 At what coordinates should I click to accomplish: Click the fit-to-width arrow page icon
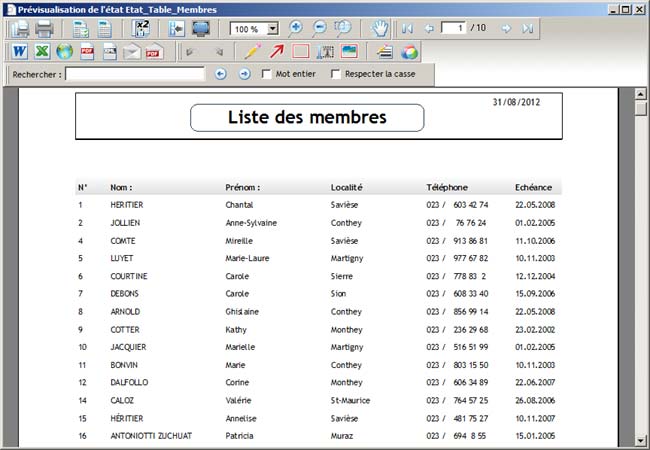(177, 29)
